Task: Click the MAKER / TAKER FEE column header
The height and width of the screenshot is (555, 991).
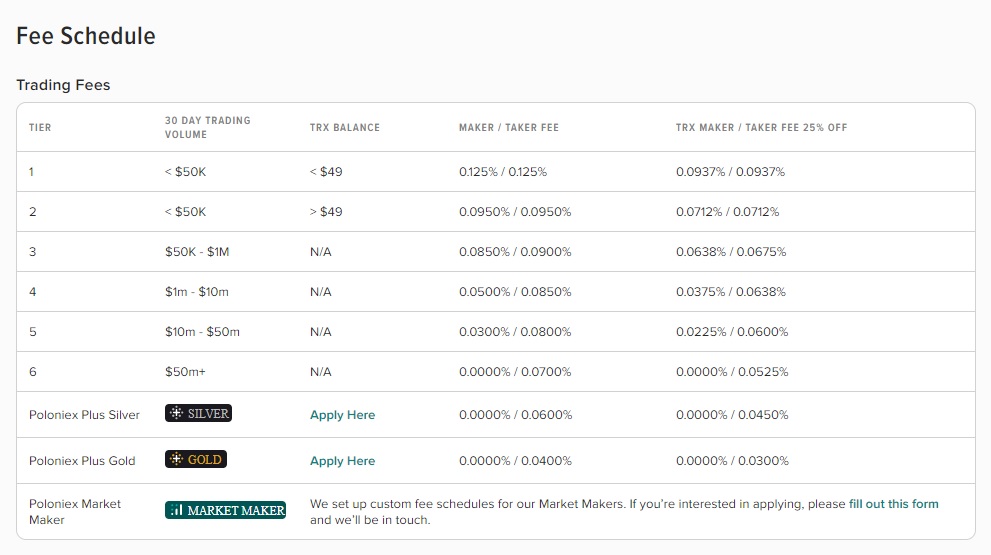Action: pyautogui.click(x=509, y=127)
